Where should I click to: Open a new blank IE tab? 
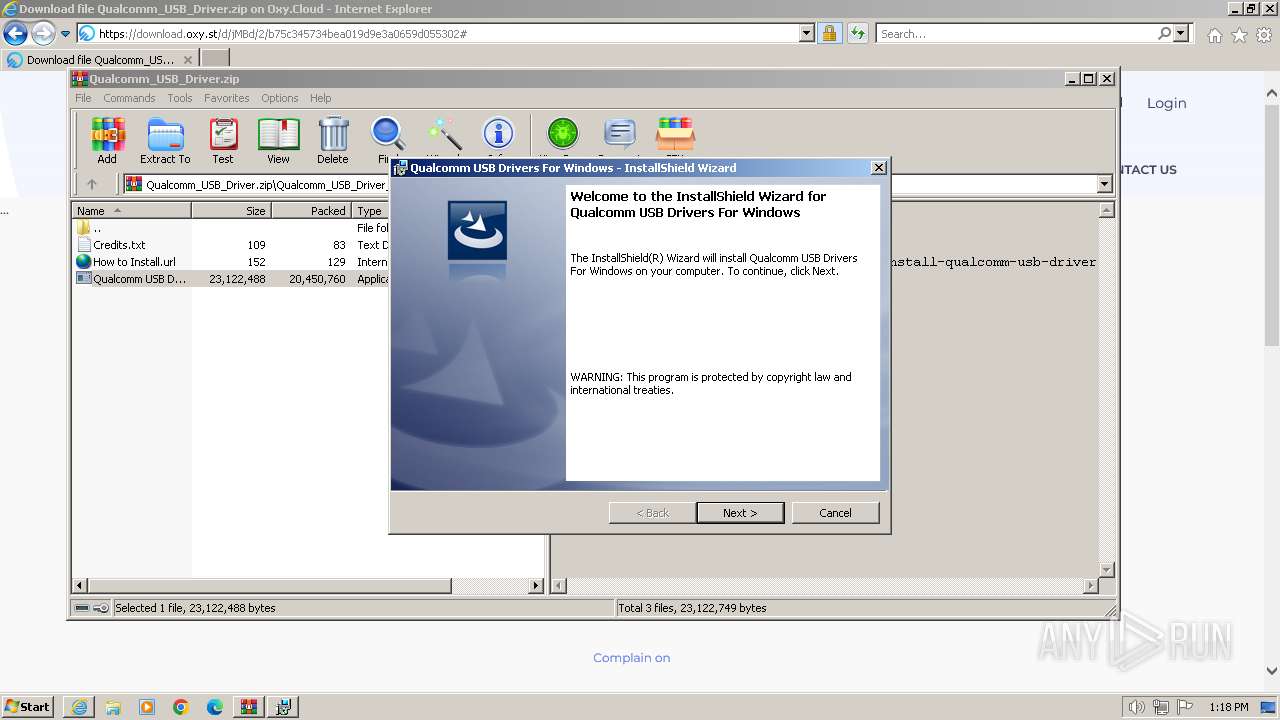215,59
